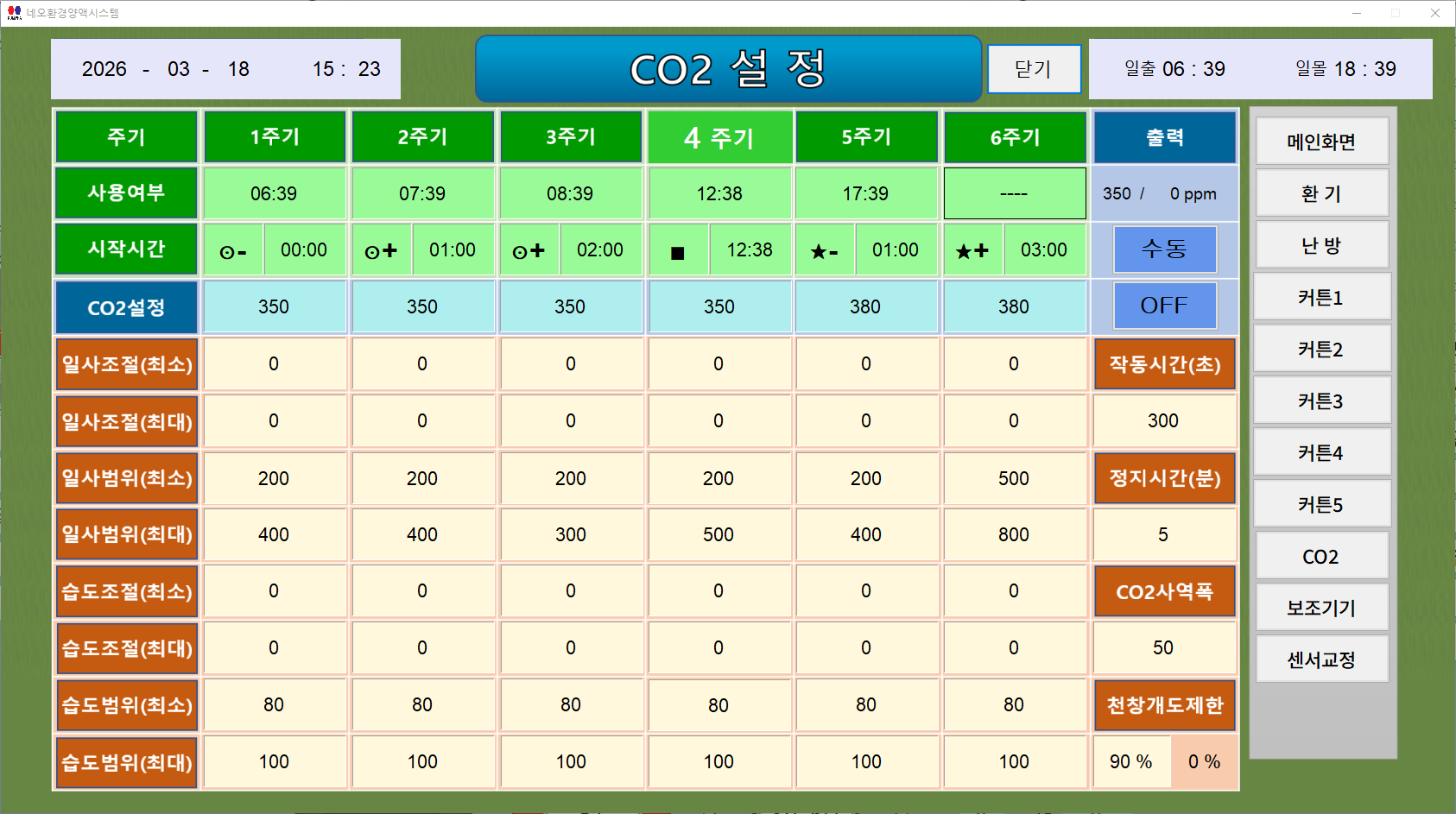Edit 1주기 CO2설정 value 350
Image resolution: width=1456 pixels, height=814 pixels.
pyautogui.click(x=274, y=306)
